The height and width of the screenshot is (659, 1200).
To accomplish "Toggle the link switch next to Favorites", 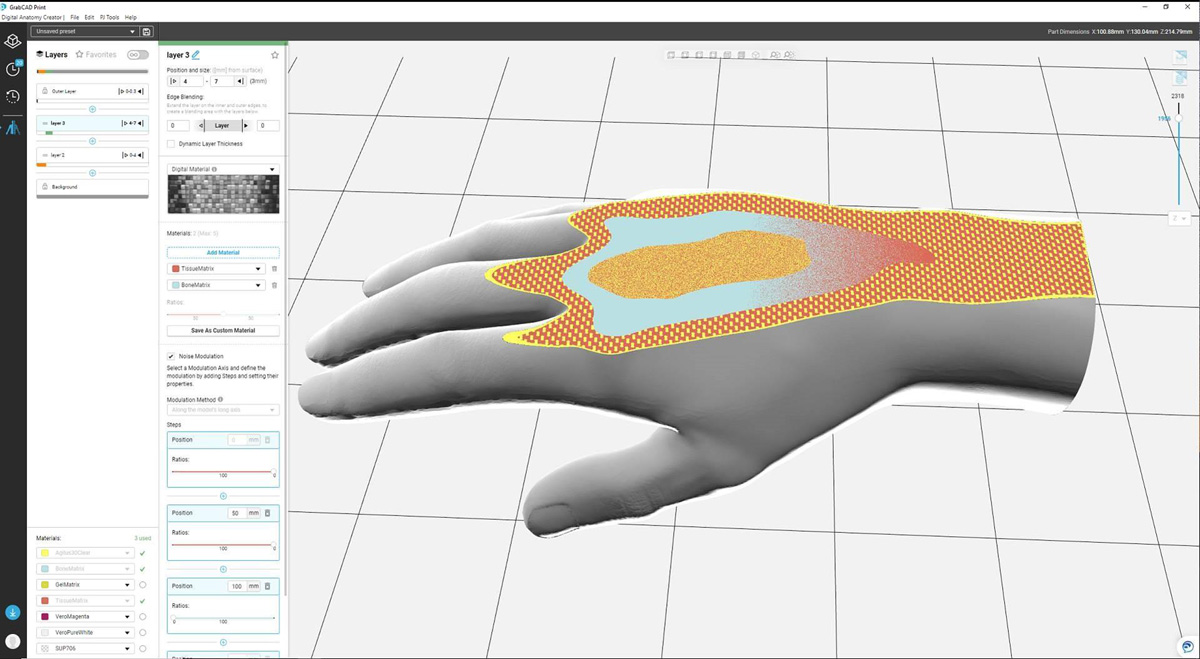I will click(138, 54).
